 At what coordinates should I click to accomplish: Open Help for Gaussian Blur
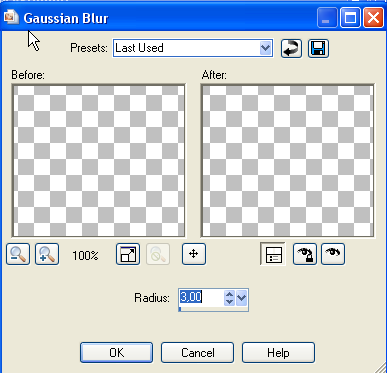(x=278, y=353)
